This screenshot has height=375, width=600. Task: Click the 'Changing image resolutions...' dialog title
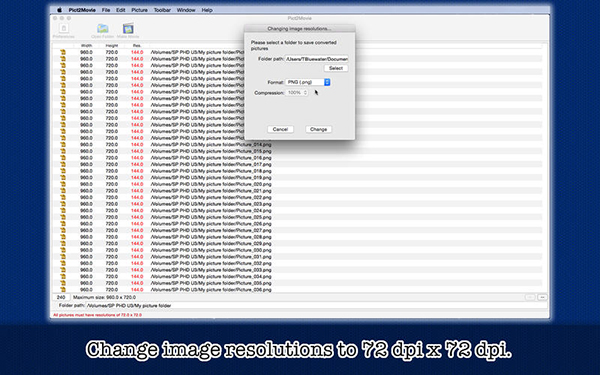tap(299, 29)
